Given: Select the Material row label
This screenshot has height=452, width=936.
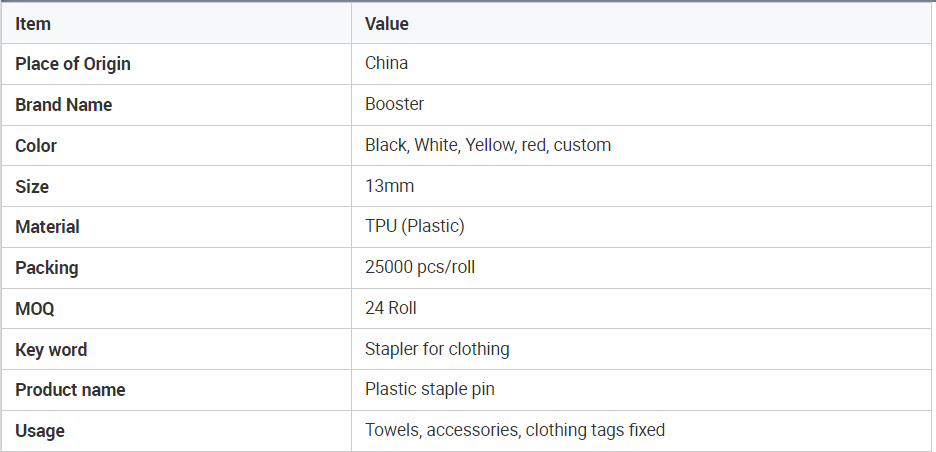Looking at the screenshot, I should [47, 227].
